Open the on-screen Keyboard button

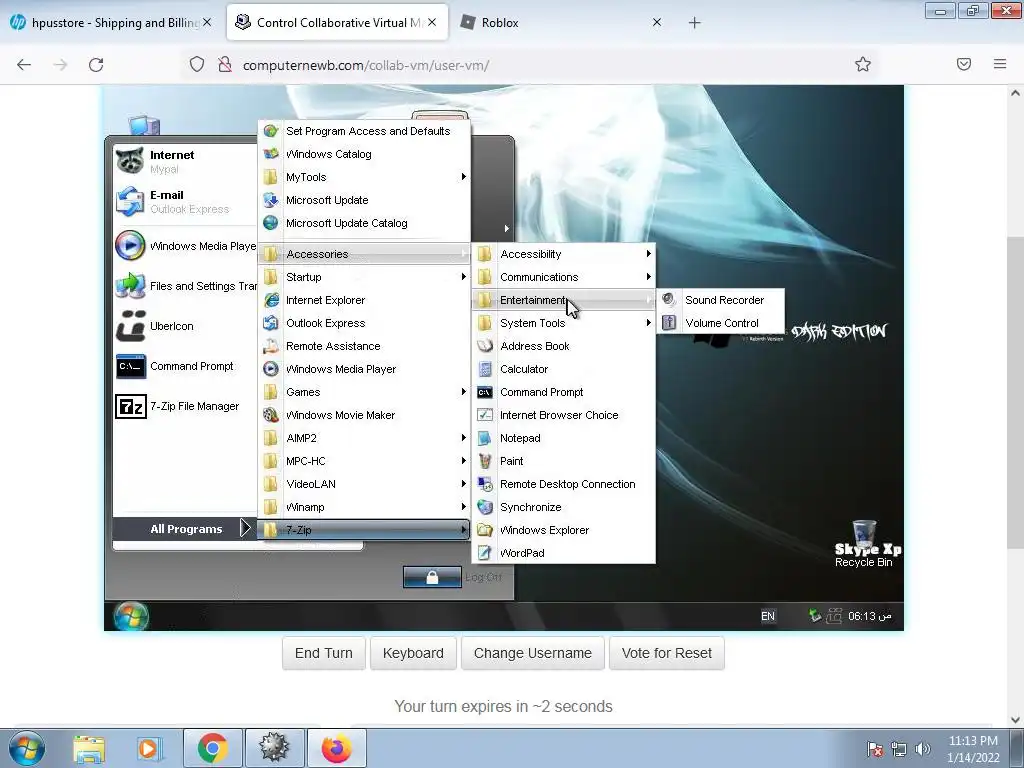(413, 653)
